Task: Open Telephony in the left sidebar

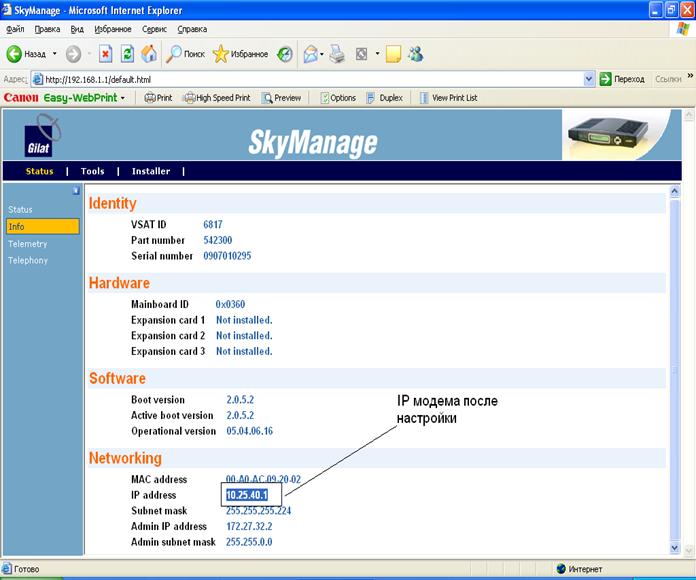Action: coord(28,260)
